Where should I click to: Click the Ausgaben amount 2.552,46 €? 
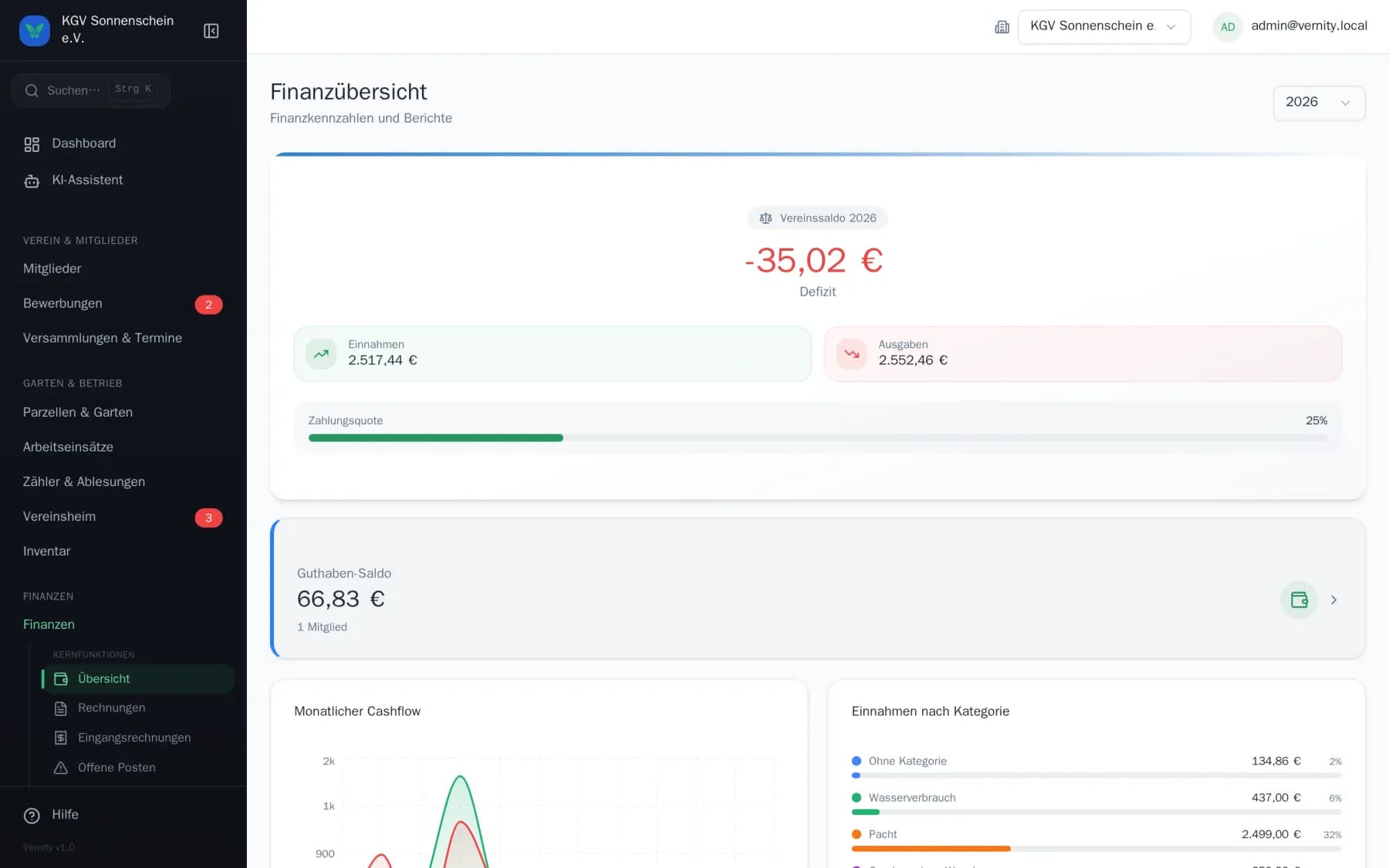913,360
